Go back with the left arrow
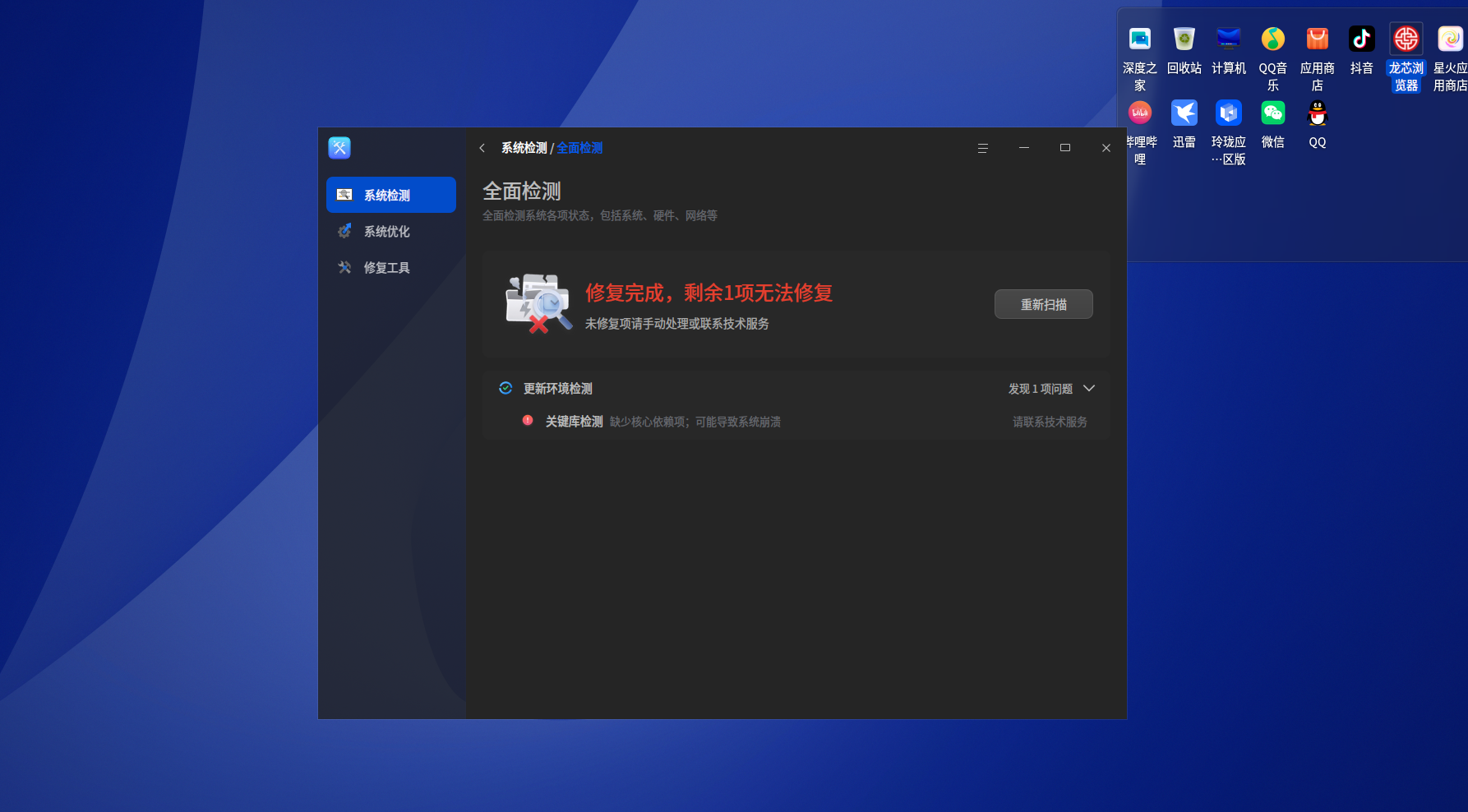The width and height of the screenshot is (1468, 812). [x=482, y=148]
